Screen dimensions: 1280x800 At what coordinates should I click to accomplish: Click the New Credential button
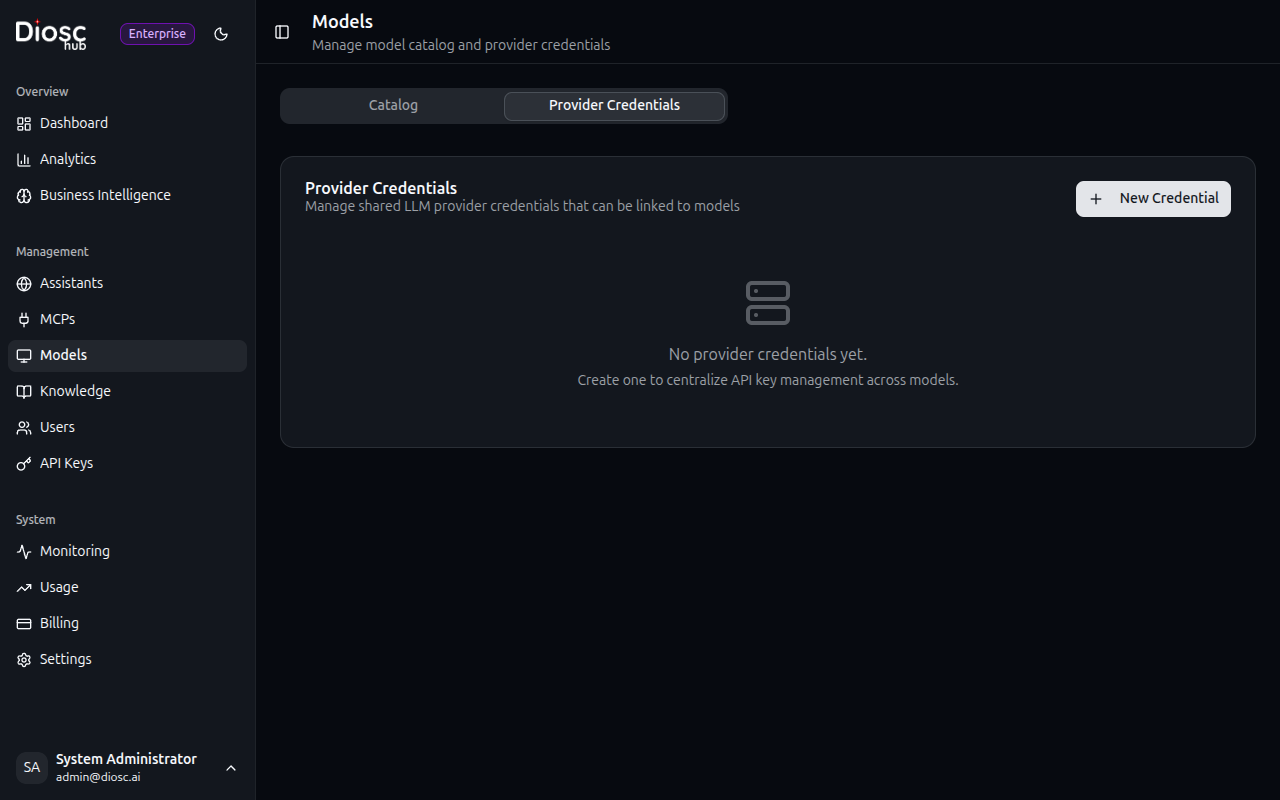(1152, 199)
